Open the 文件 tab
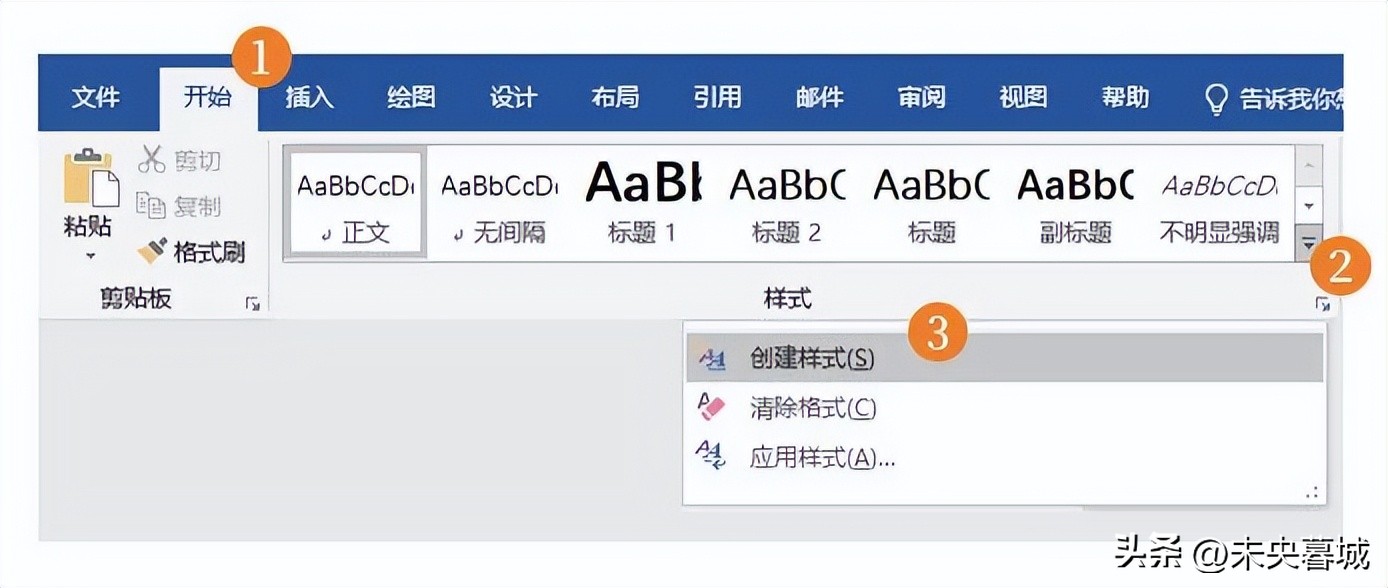The height and width of the screenshot is (588, 1388). click(96, 97)
